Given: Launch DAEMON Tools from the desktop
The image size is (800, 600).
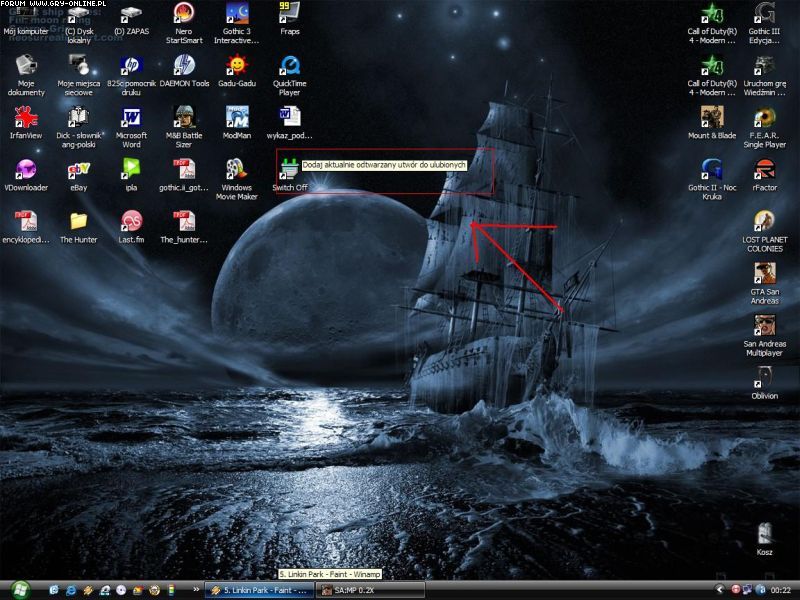Looking at the screenshot, I should point(184,66).
